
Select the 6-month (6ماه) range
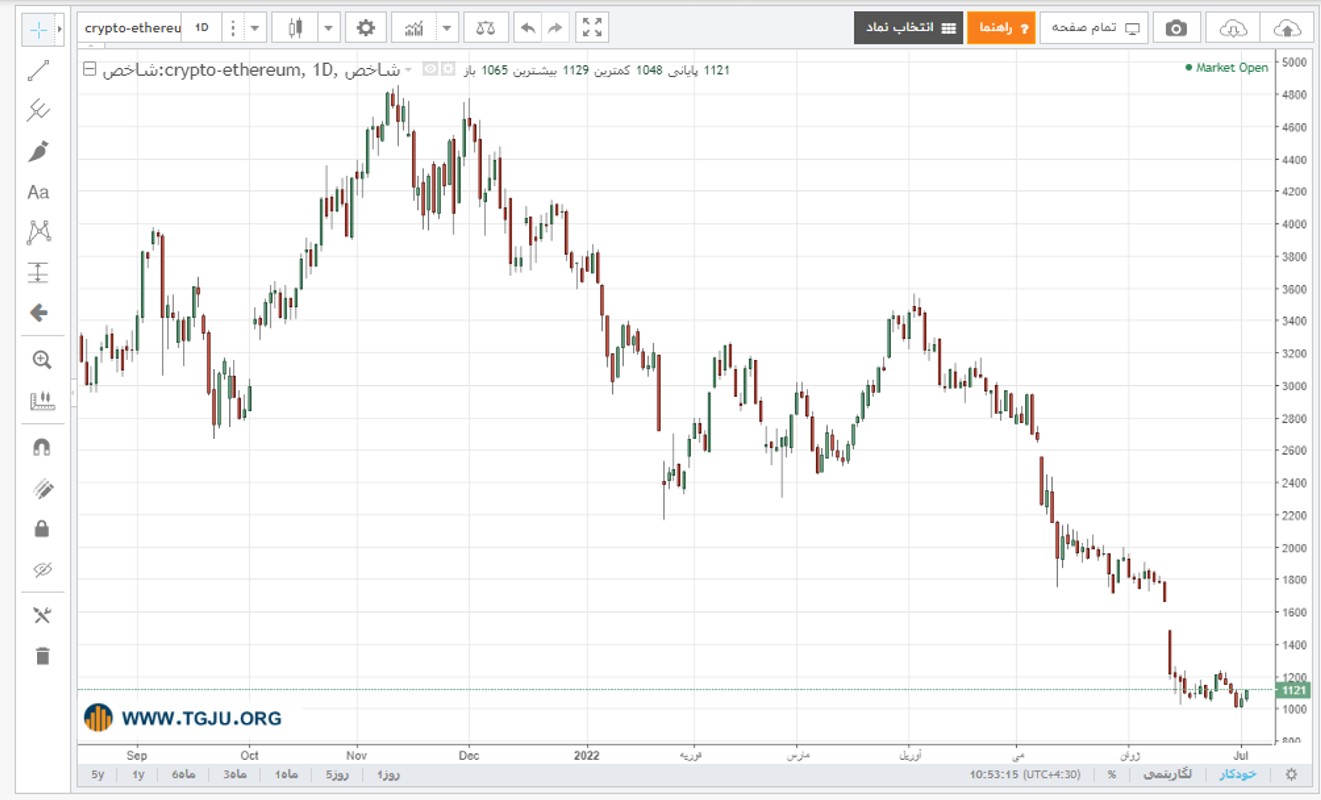pos(184,775)
